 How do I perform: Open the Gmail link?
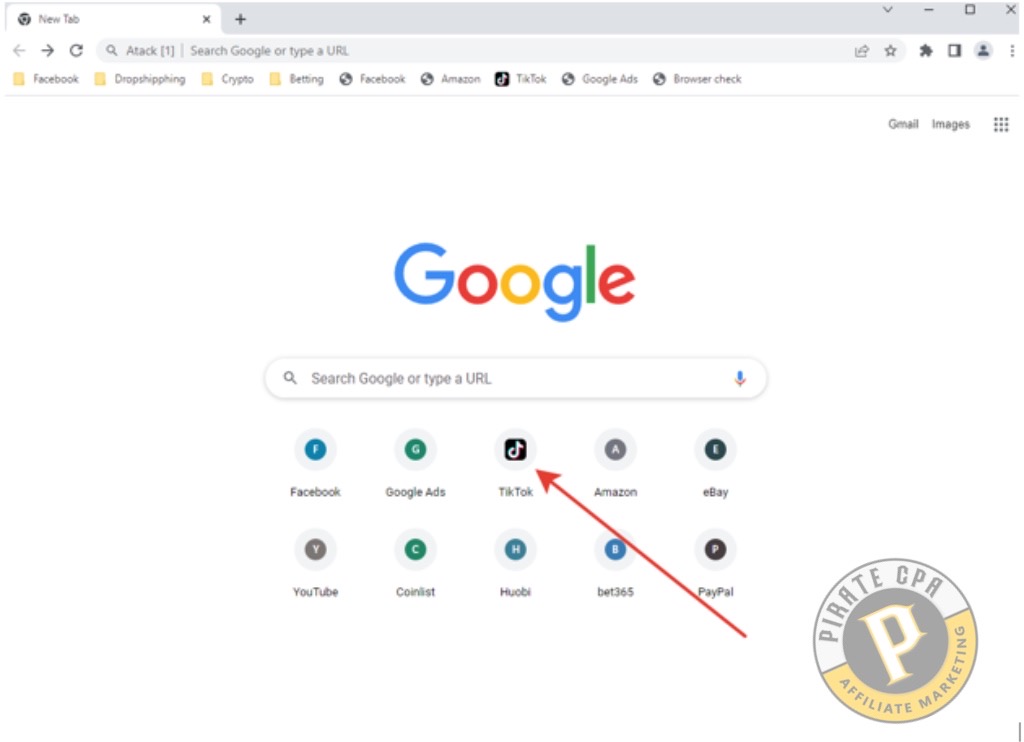point(903,124)
